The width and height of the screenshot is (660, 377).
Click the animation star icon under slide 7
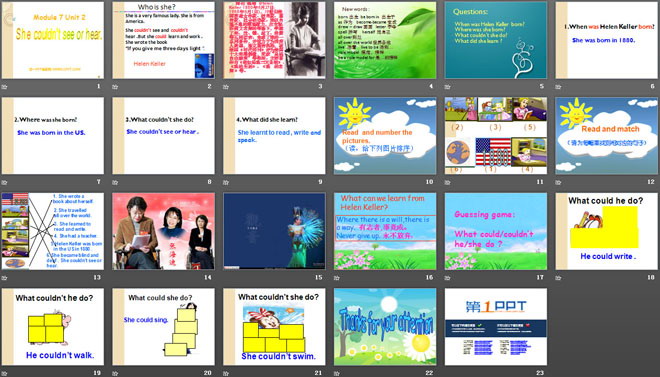[5, 183]
